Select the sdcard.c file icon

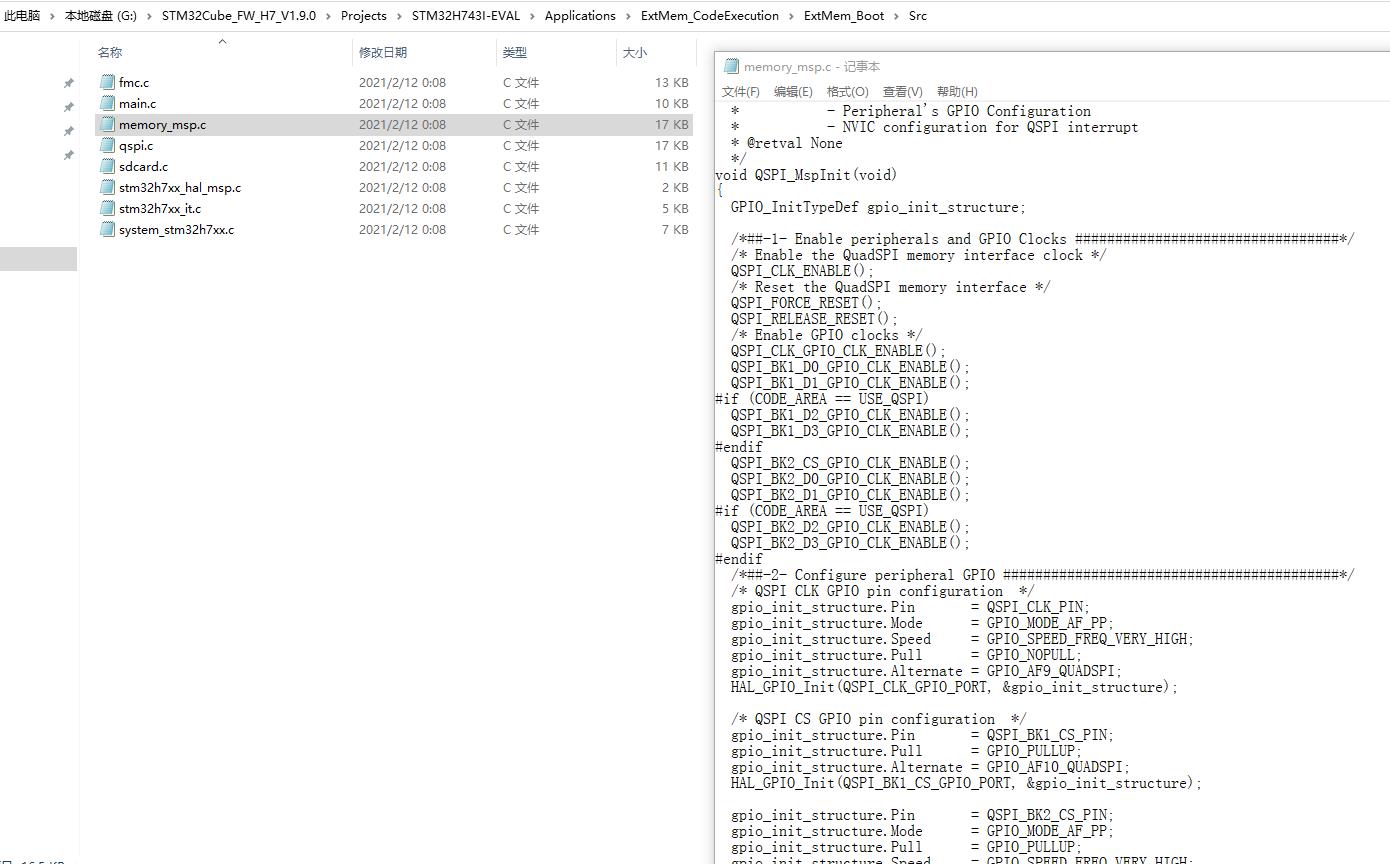(108, 166)
